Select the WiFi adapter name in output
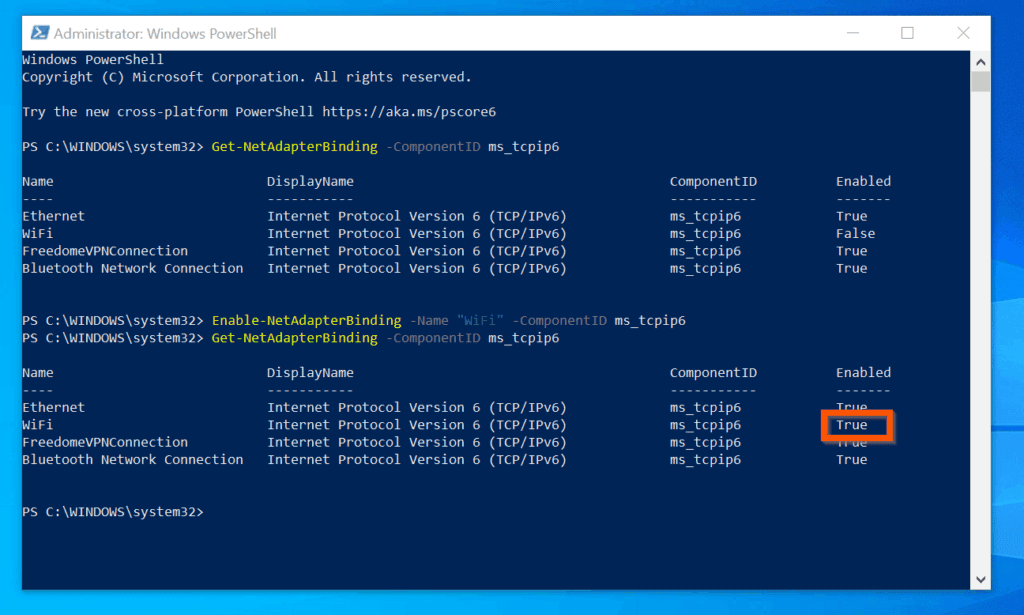This screenshot has height=615, width=1024. [37, 233]
